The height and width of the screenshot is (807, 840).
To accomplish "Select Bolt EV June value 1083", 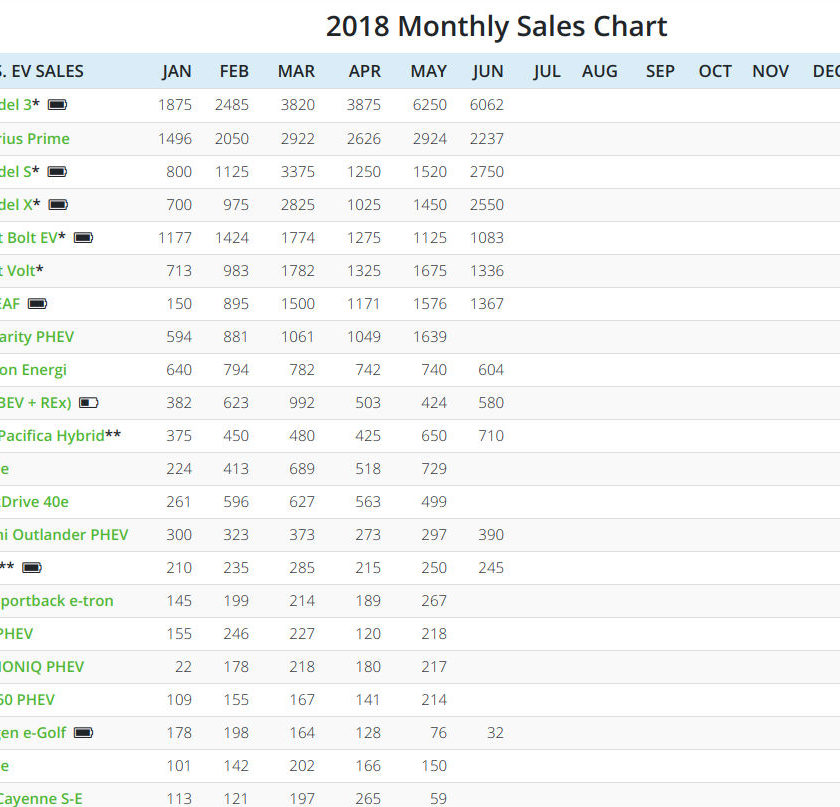I will tap(487, 237).
